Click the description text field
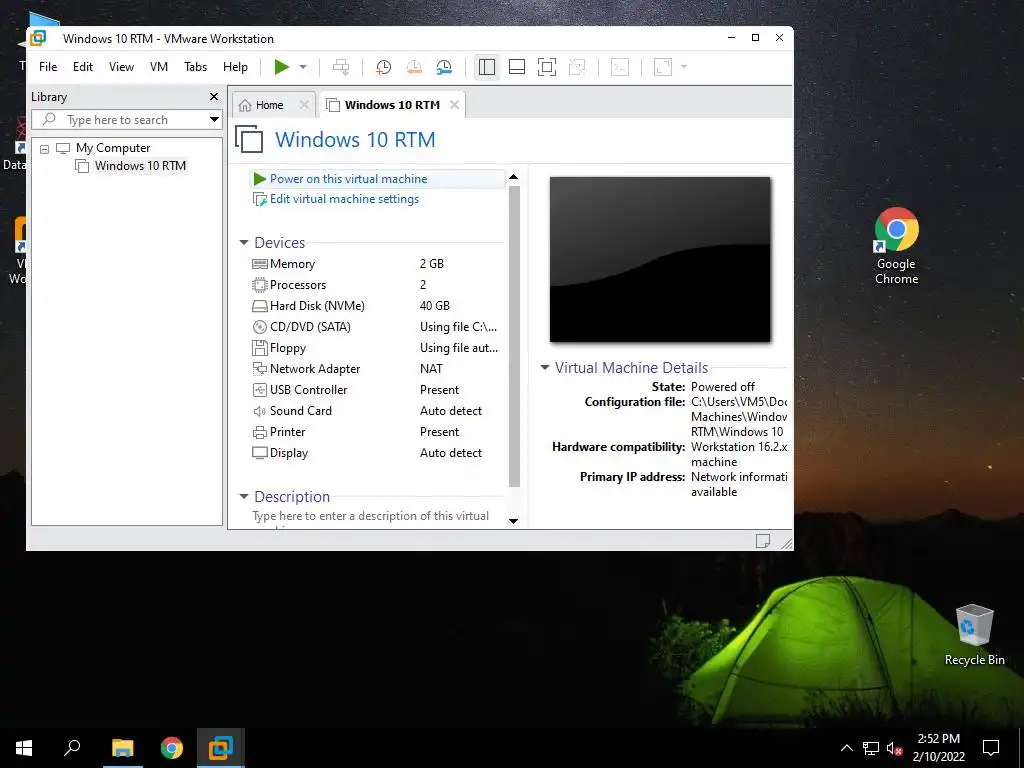The width and height of the screenshot is (1024, 768). [370, 516]
